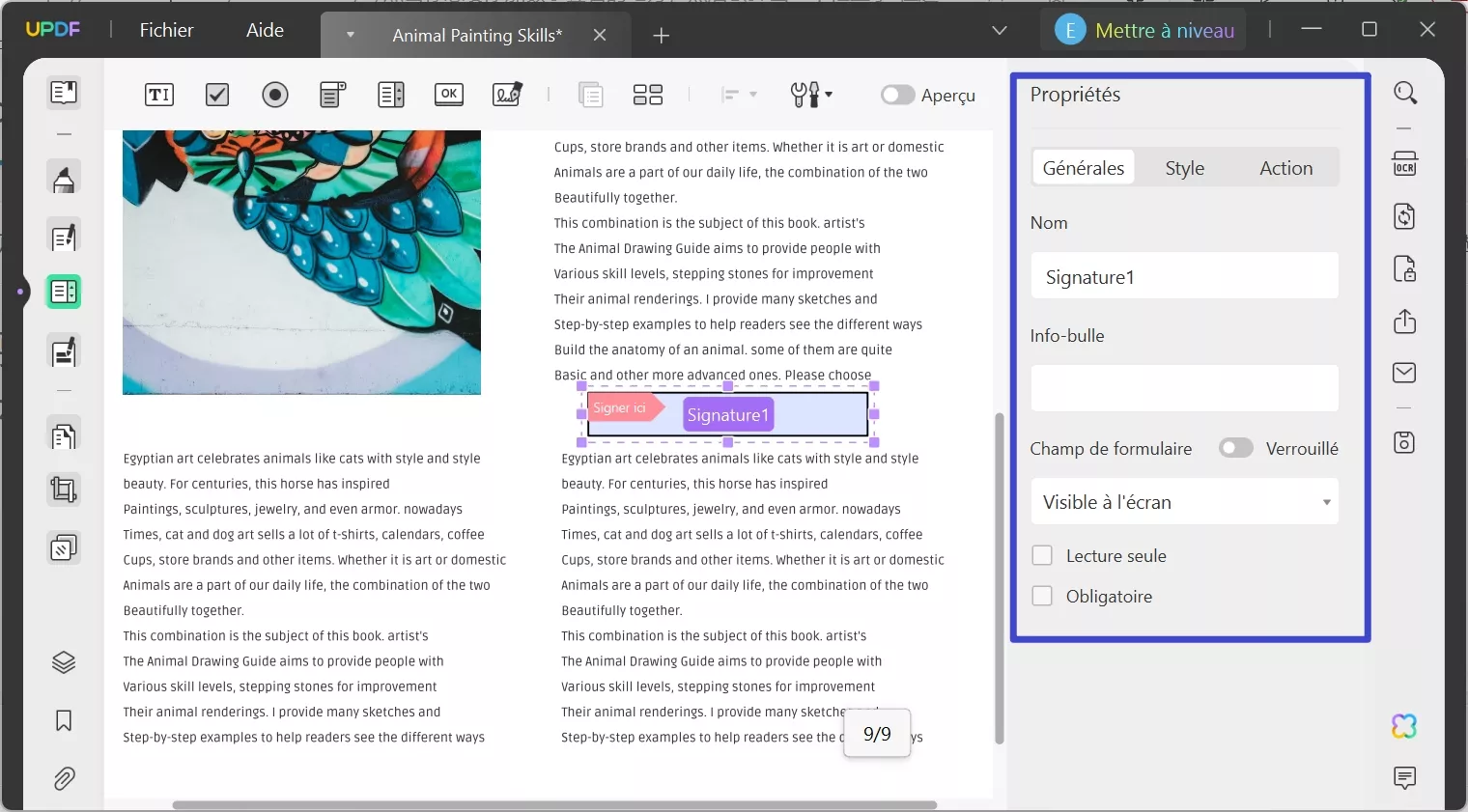
Task: Select the Checkbox form tool
Action: point(217,95)
